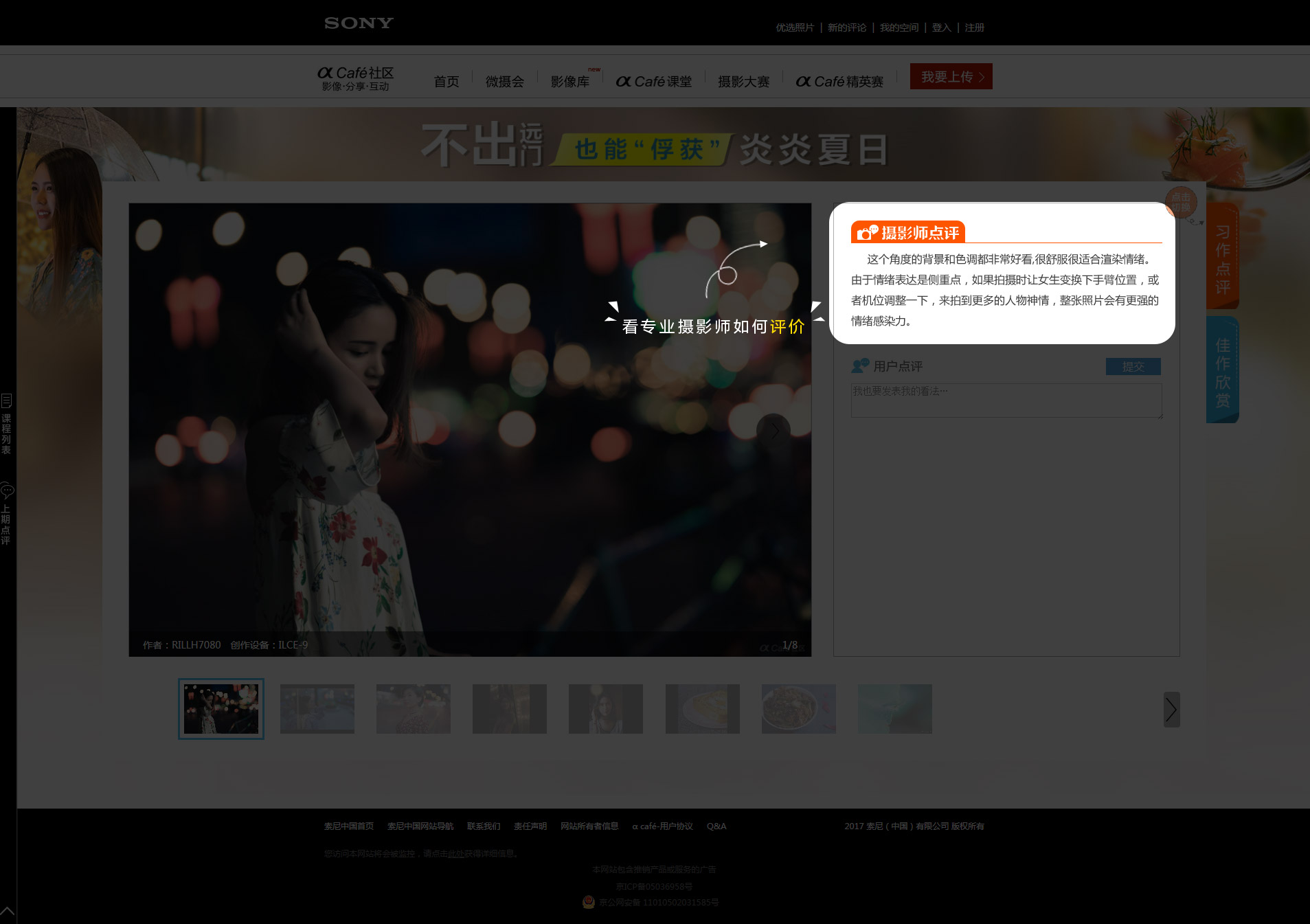Click the scroll-to-top arrow icon

click(x=8, y=911)
